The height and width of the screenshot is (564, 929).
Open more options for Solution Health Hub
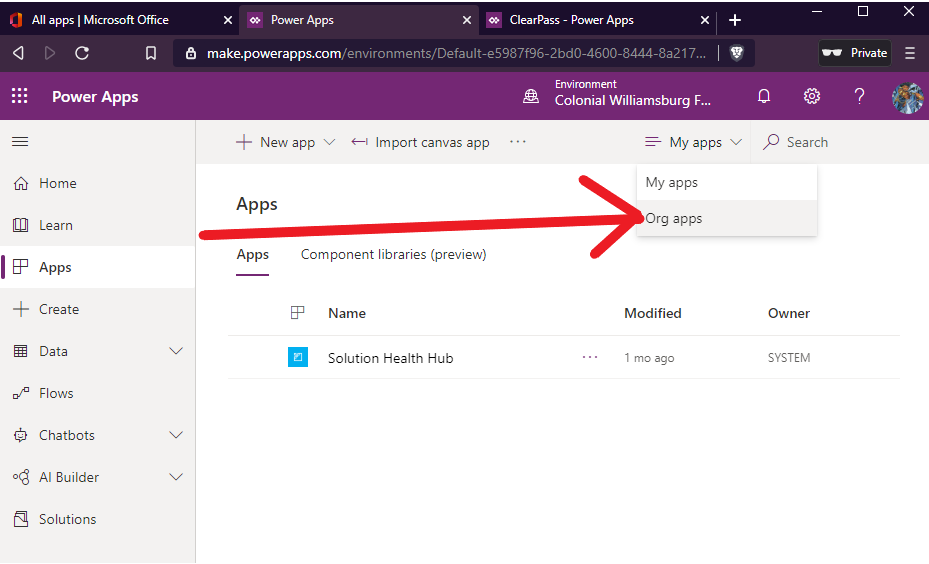click(590, 357)
